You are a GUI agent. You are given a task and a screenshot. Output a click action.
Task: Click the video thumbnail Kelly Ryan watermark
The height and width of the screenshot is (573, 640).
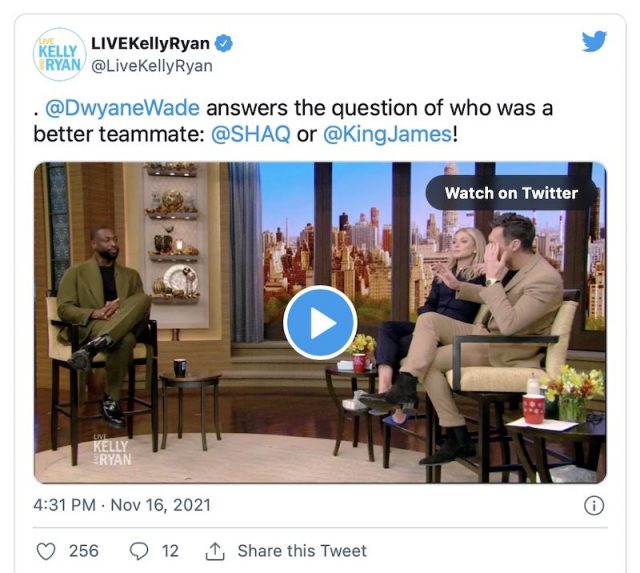112,450
